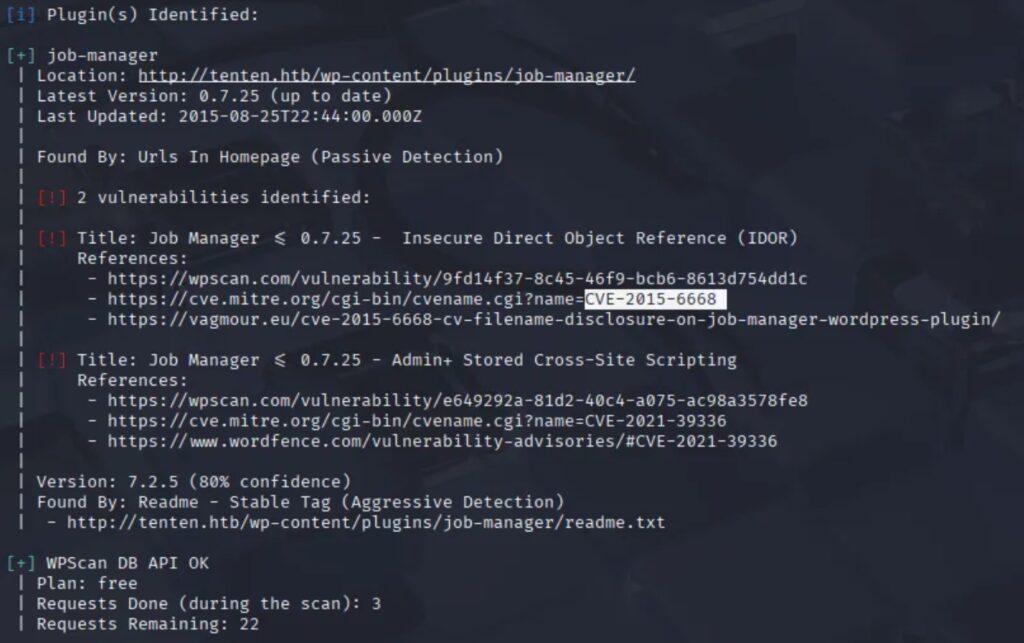Click the [!] marker beside the IDOR title

tap(52, 238)
